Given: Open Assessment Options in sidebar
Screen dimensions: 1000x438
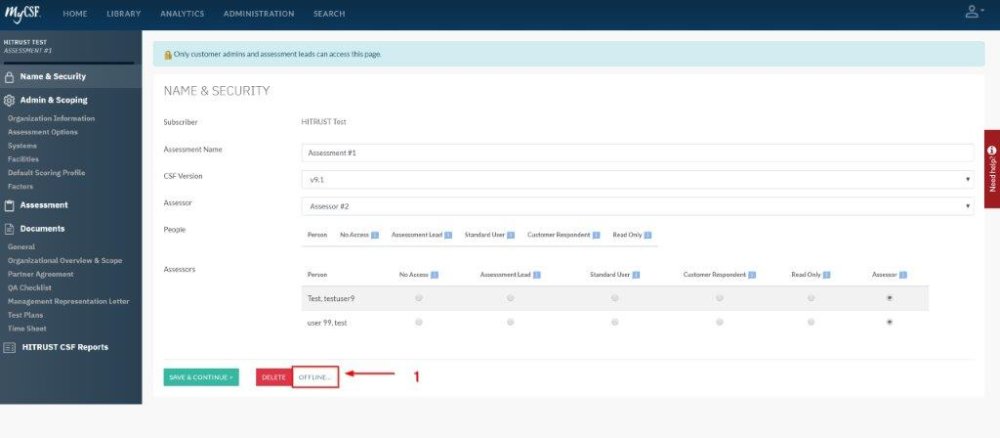Looking at the screenshot, I should coord(43,132).
